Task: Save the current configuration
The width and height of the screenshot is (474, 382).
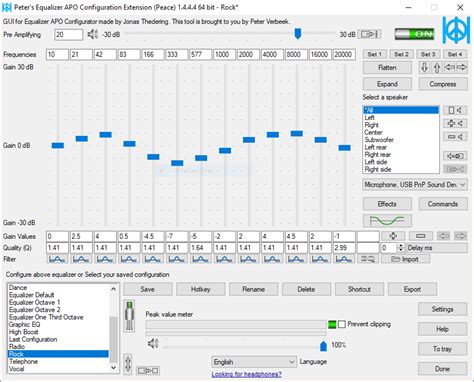Action: point(148,289)
